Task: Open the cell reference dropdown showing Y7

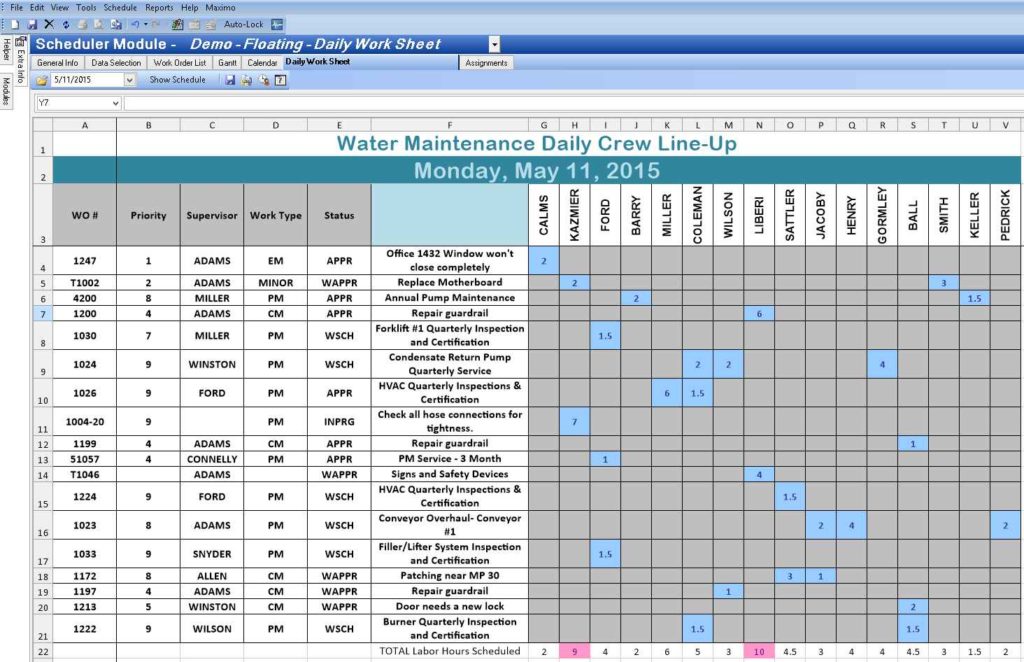Action: point(117,101)
